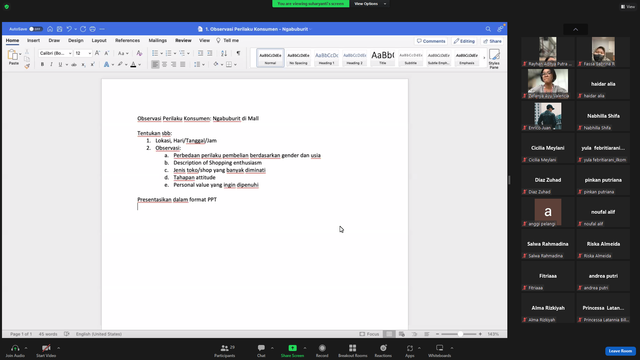Click the Clear Formatting icon
This screenshot has width=640, height=360.
[x=139, y=53]
